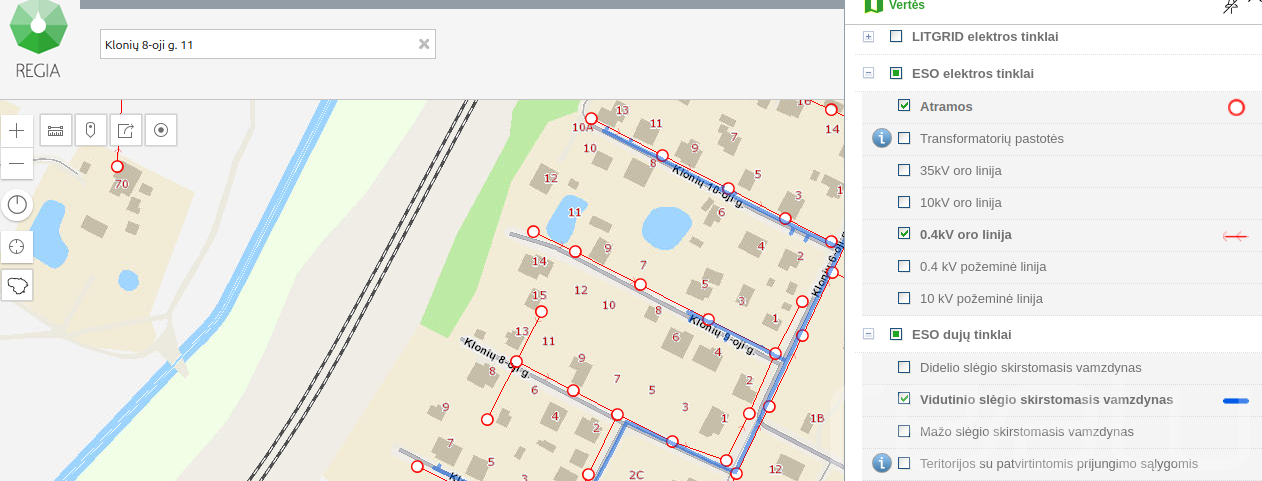Toggle ESO dujų tinklai group checkbox
Screen dimensions: 1262x481
[896, 334]
